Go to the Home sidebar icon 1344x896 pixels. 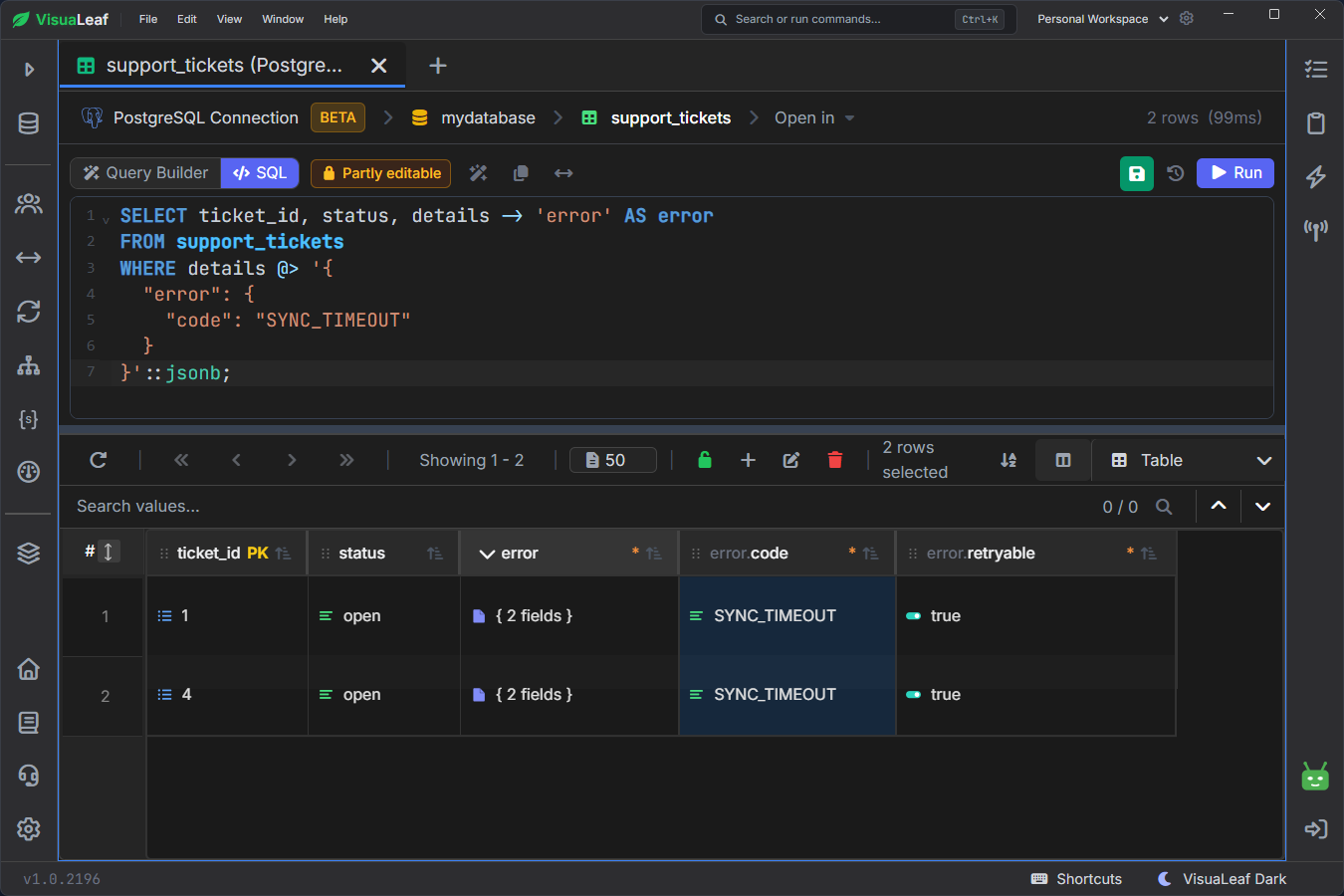pyautogui.click(x=29, y=669)
